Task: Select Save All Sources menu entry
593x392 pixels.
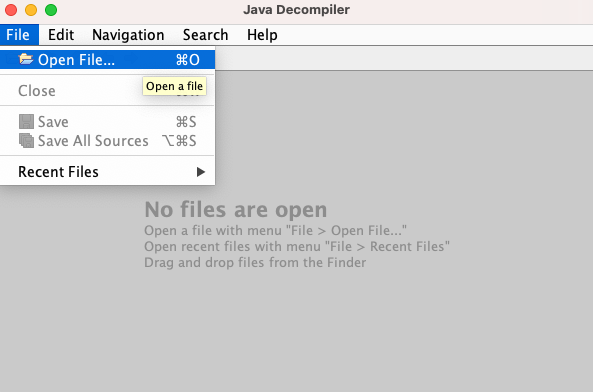Action: 107,141
